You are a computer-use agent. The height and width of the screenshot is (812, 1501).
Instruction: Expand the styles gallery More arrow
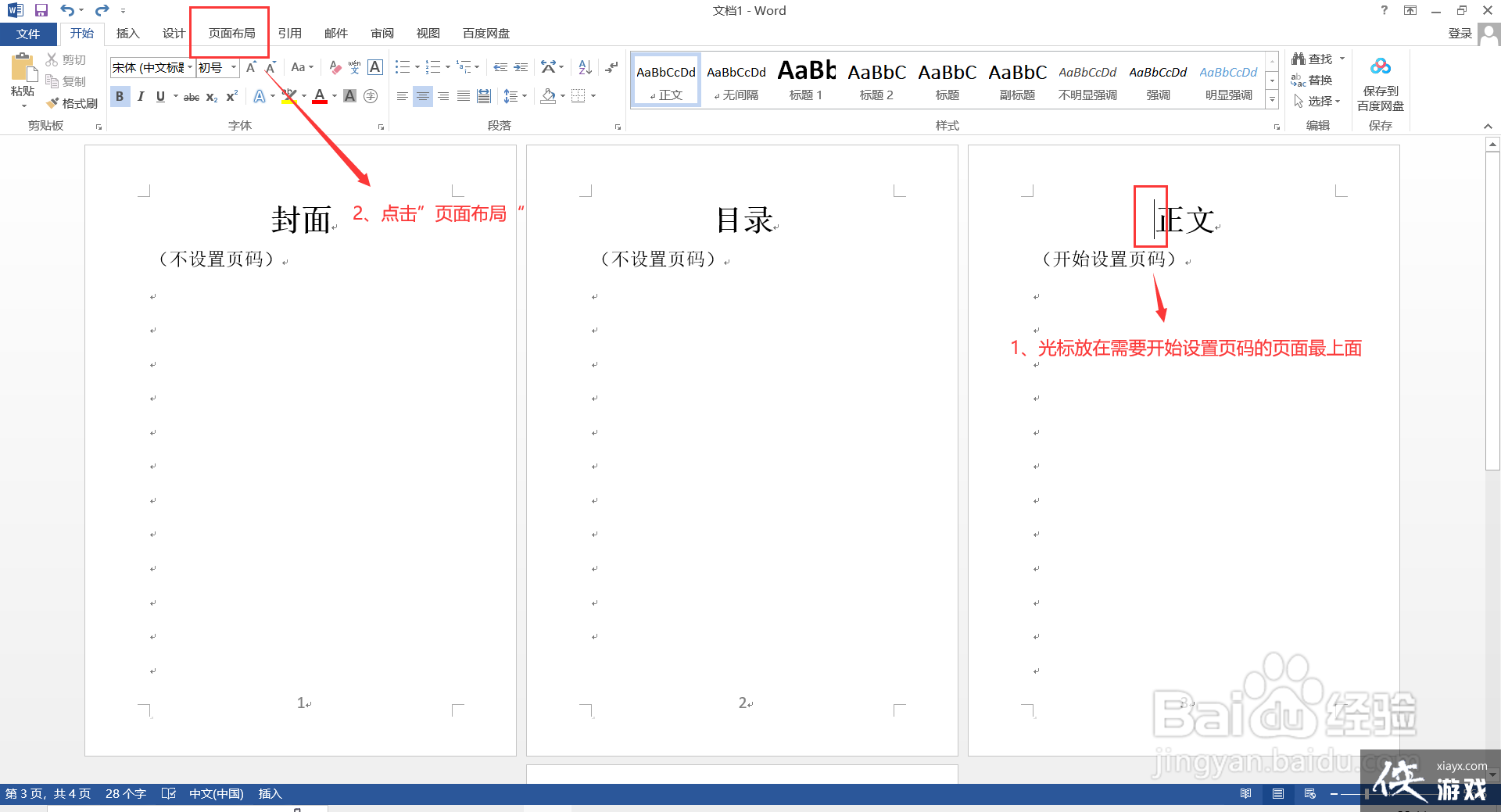(x=1273, y=99)
